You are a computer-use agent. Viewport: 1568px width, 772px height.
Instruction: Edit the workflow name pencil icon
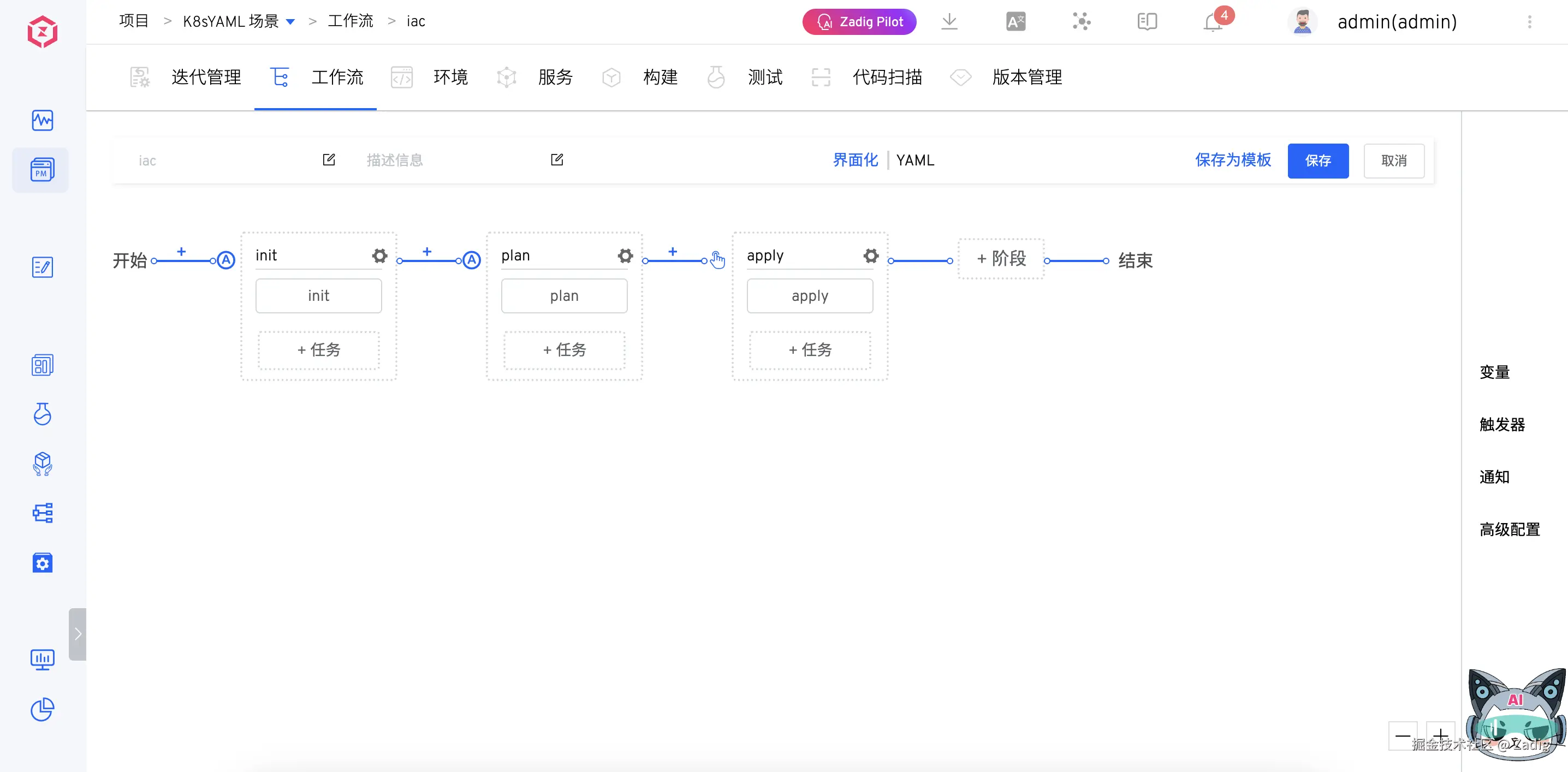pos(329,159)
